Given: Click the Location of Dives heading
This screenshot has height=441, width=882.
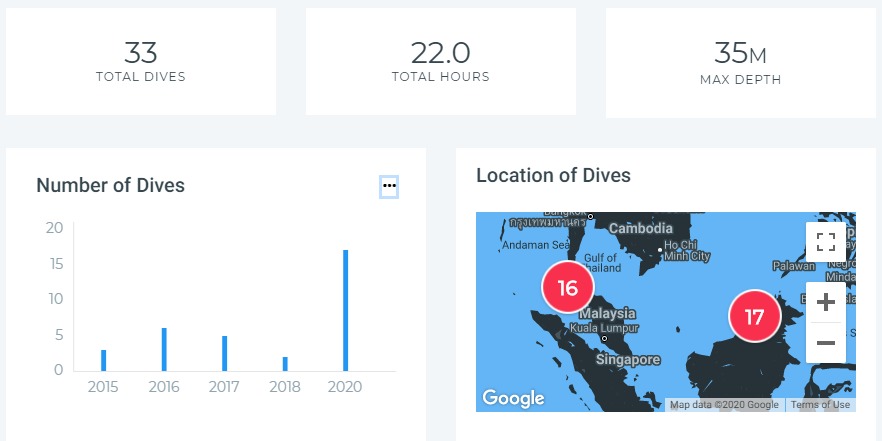Looking at the screenshot, I should 554,175.
